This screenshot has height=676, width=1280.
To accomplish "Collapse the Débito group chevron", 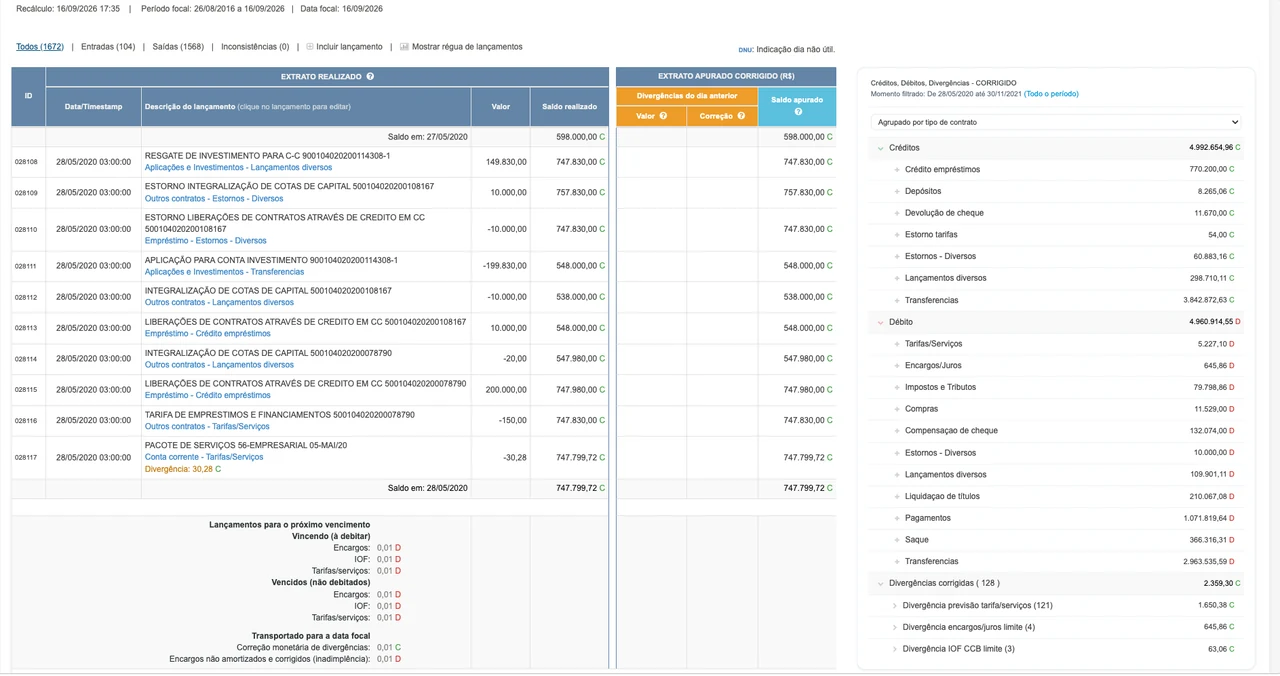I will tap(880, 322).
